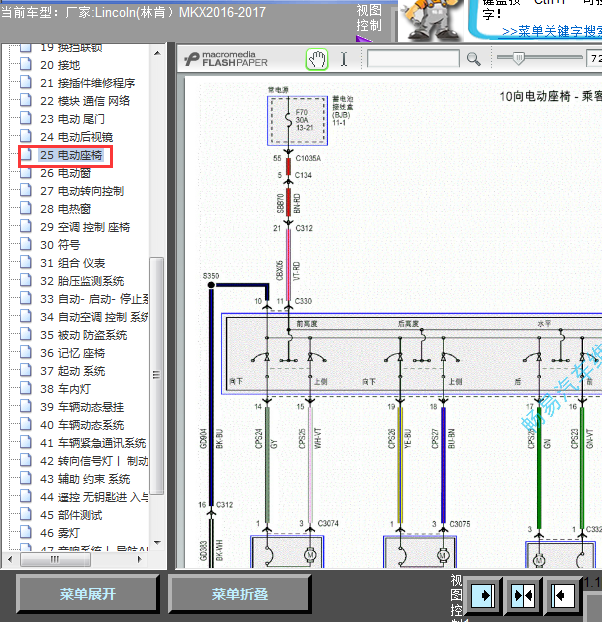Viewport: 602px width, 624px height.
Task: Click the left-arrow view control button
Action: pyautogui.click(x=561, y=595)
